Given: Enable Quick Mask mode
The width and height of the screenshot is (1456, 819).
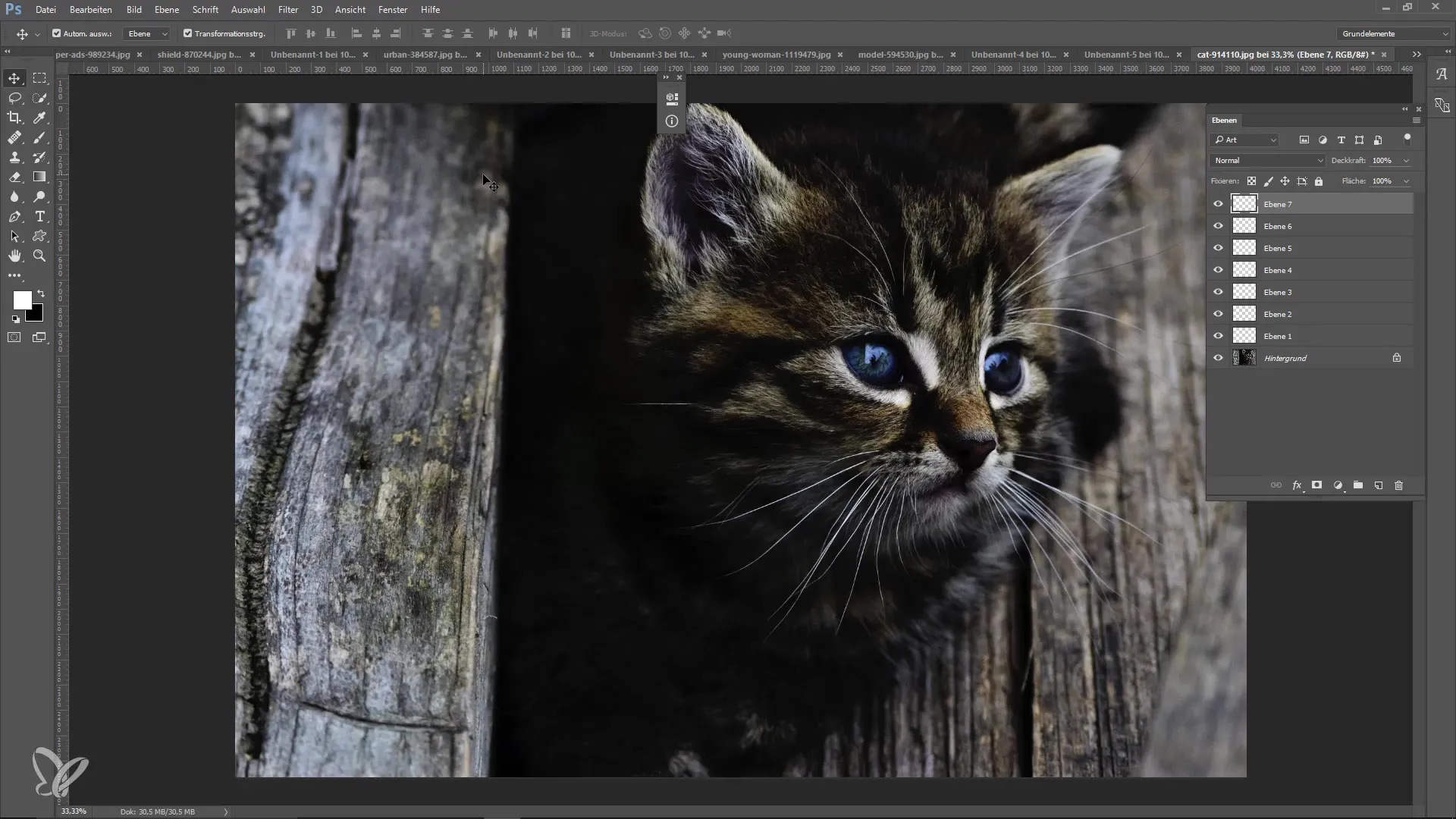Looking at the screenshot, I should pos(14,337).
